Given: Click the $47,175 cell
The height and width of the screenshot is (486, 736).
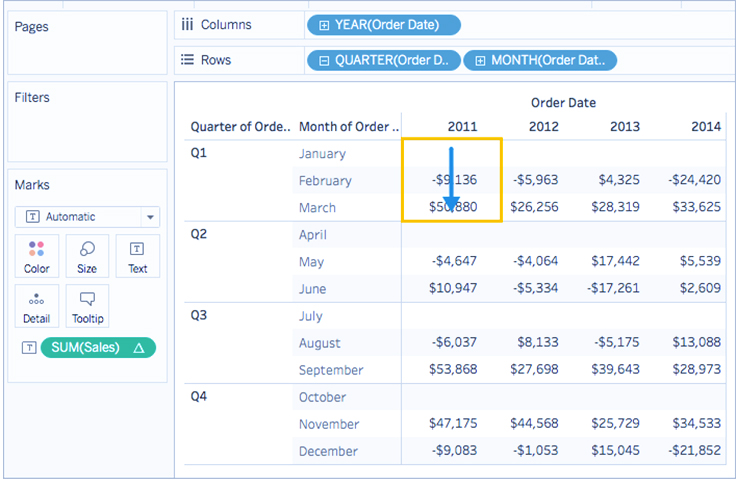Looking at the screenshot, I should (x=453, y=424).
